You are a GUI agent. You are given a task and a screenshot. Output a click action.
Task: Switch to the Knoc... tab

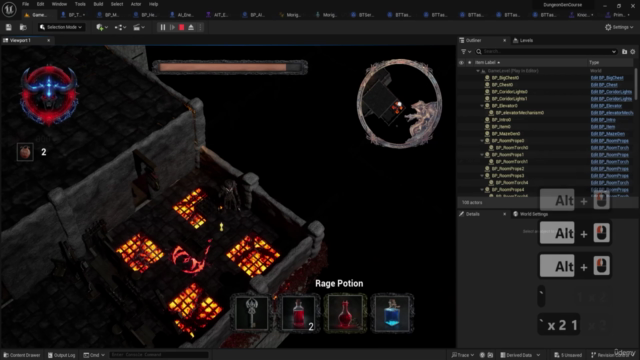click(581, 15)
